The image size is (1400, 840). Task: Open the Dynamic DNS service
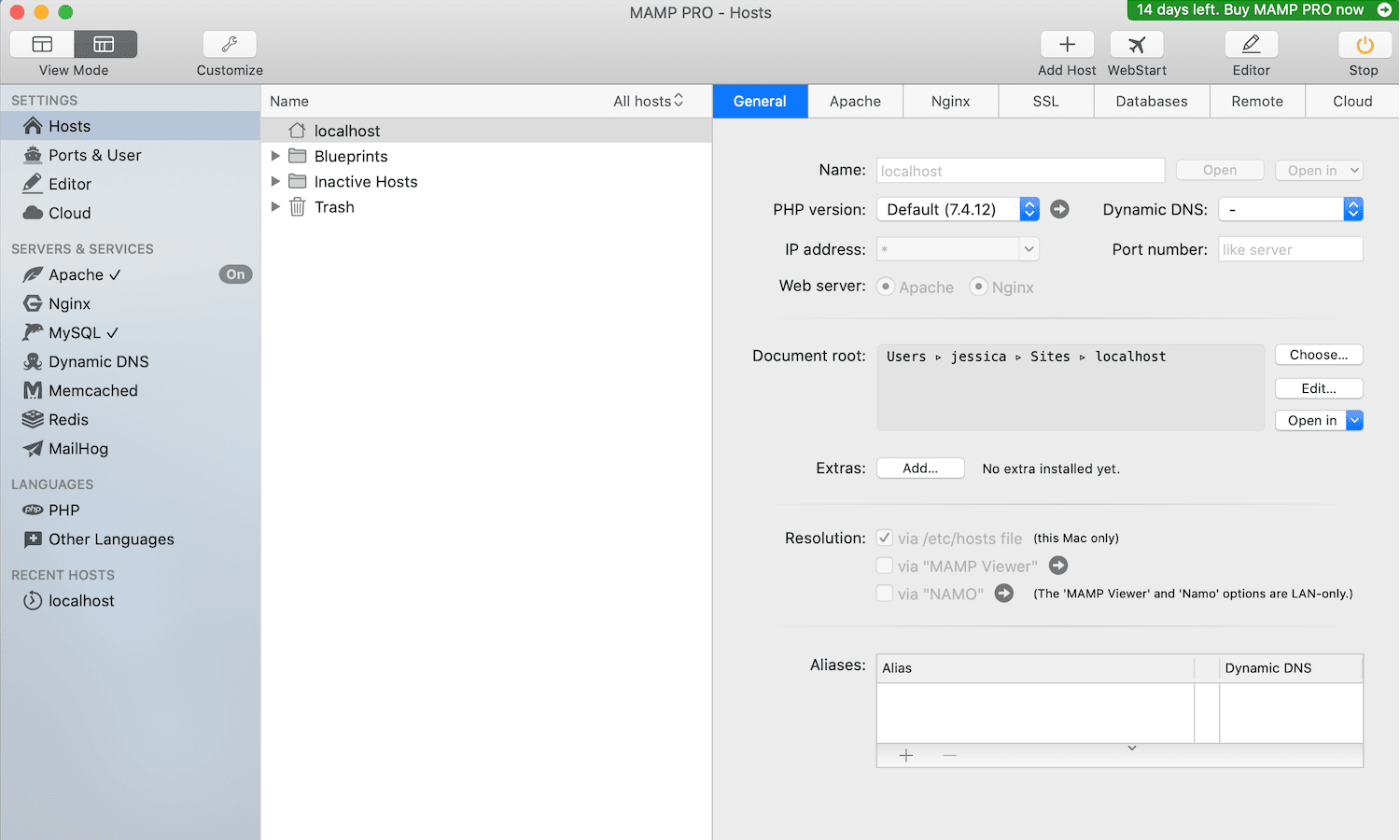coord(31,361)
